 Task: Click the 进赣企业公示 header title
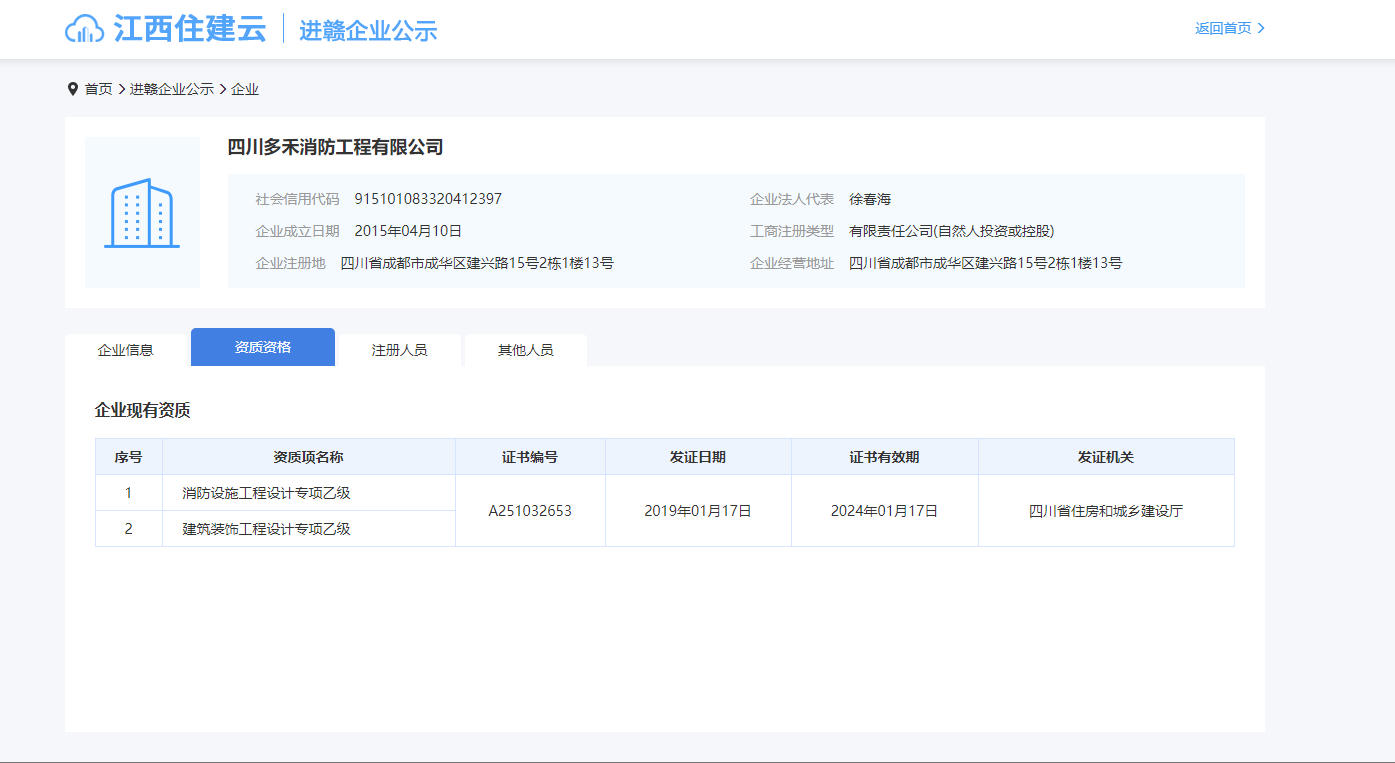click(x=368, y=30)
